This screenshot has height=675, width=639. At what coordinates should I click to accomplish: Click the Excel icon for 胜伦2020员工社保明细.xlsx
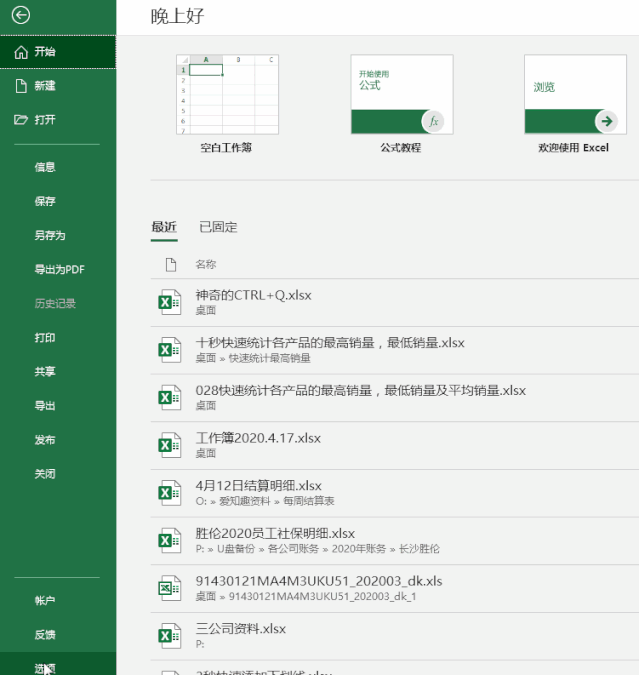tap(169, 541)
